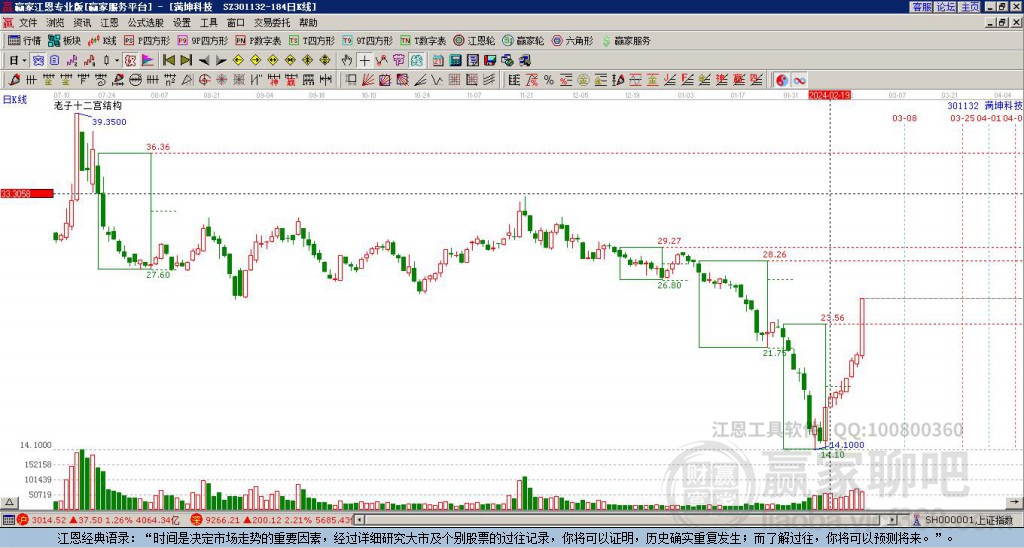The height and width of the screenshot is (548, 1024).
Task: Click the yellow diamond left-arrow icon
Action: (x=238, y=61)
